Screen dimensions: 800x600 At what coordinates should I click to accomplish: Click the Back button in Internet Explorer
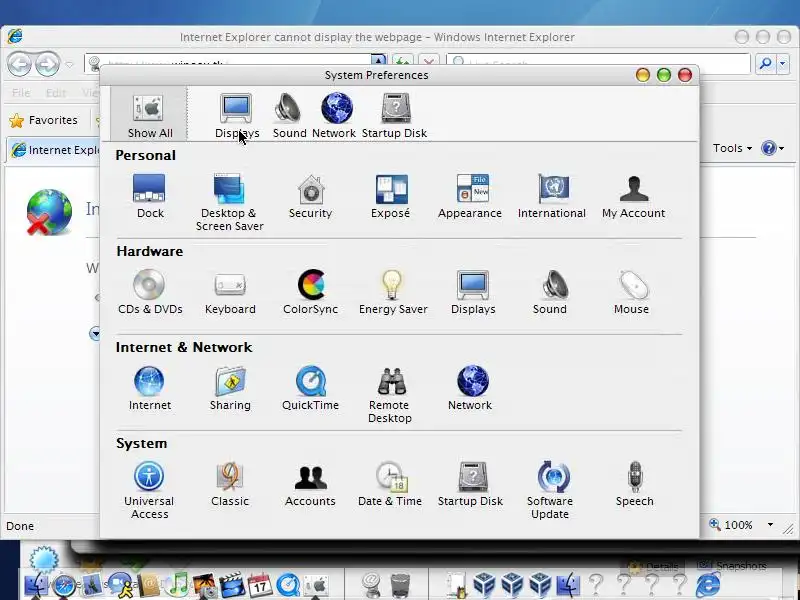[x=19, y=64]
